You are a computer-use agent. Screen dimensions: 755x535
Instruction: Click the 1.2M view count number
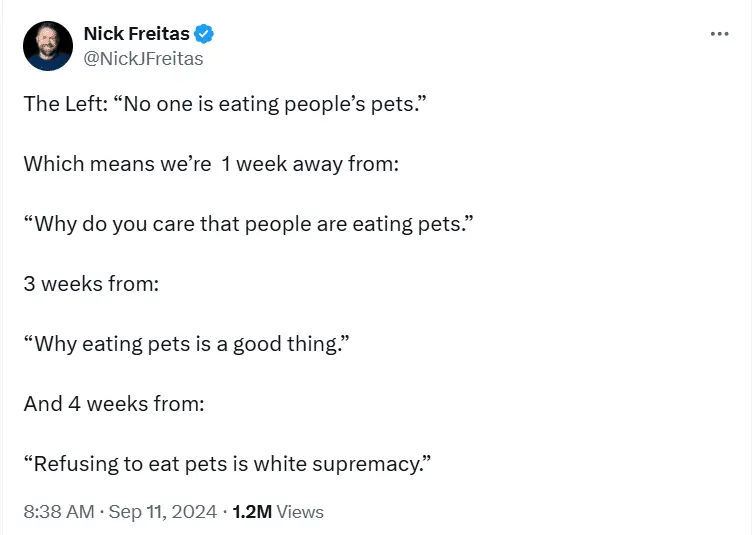pyautogui.click(x=252, y=512)
